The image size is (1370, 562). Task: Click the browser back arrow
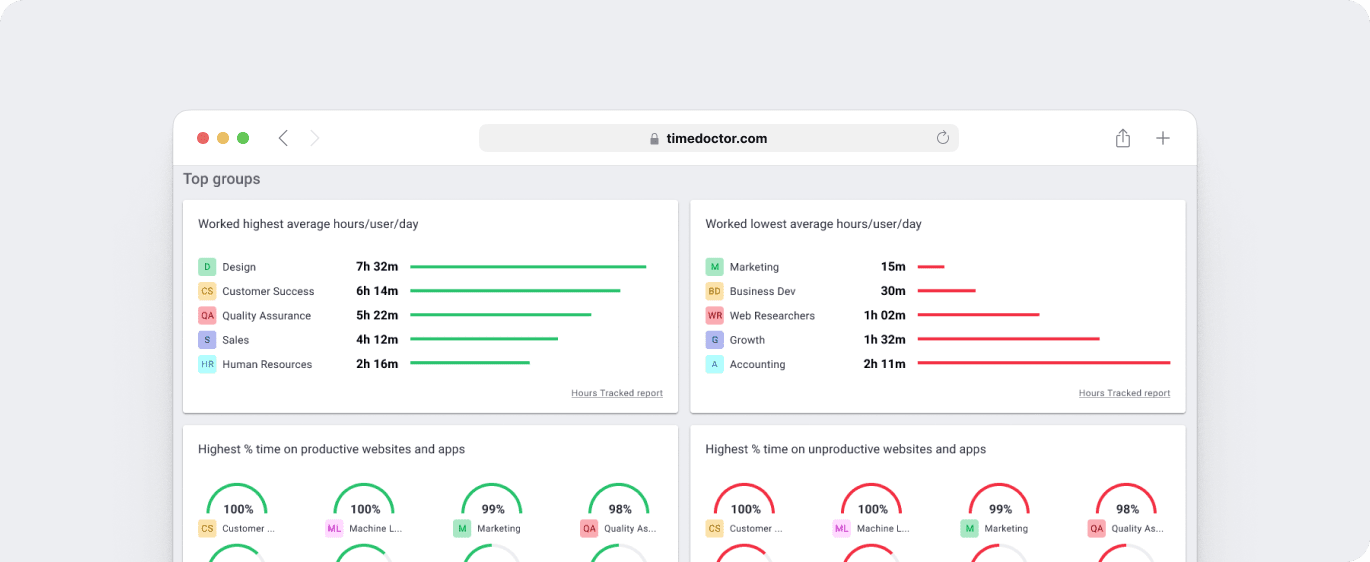[283, 139]
